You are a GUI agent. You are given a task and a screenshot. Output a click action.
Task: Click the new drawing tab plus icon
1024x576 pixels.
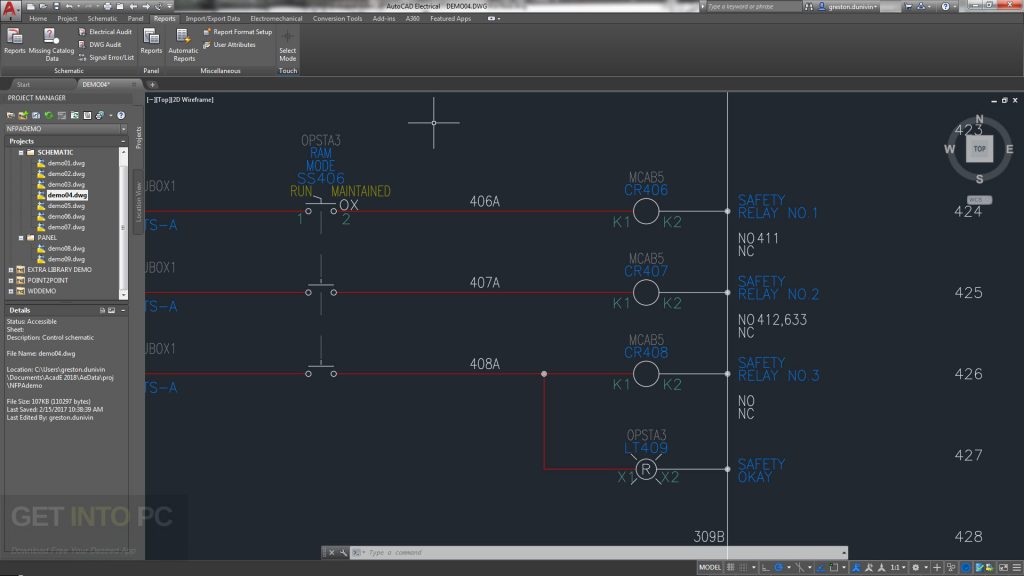pyautogui.click(x=152, y=85)
